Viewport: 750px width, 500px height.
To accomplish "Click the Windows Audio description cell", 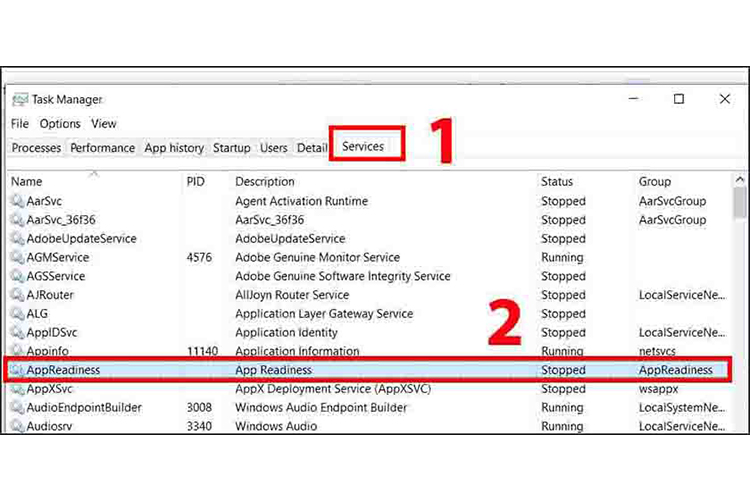I will [x=276, y=426].
